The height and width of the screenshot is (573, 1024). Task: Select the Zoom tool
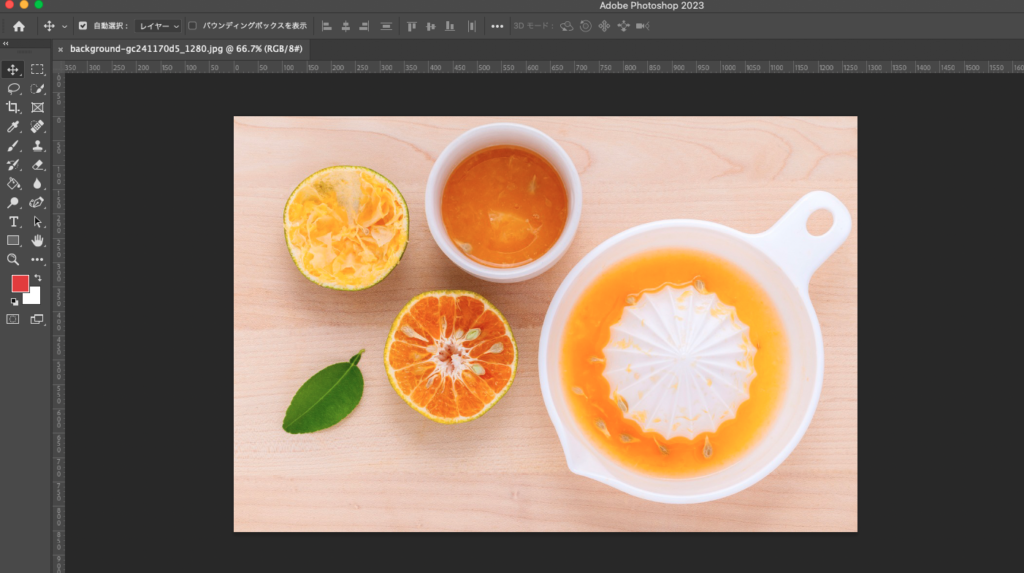coord(13,259)
